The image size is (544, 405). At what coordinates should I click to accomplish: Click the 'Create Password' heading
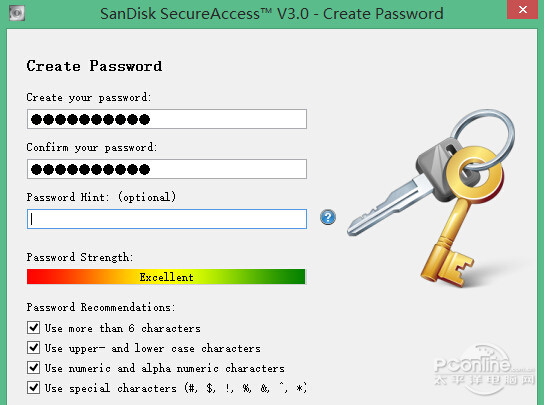coord(94,66)
